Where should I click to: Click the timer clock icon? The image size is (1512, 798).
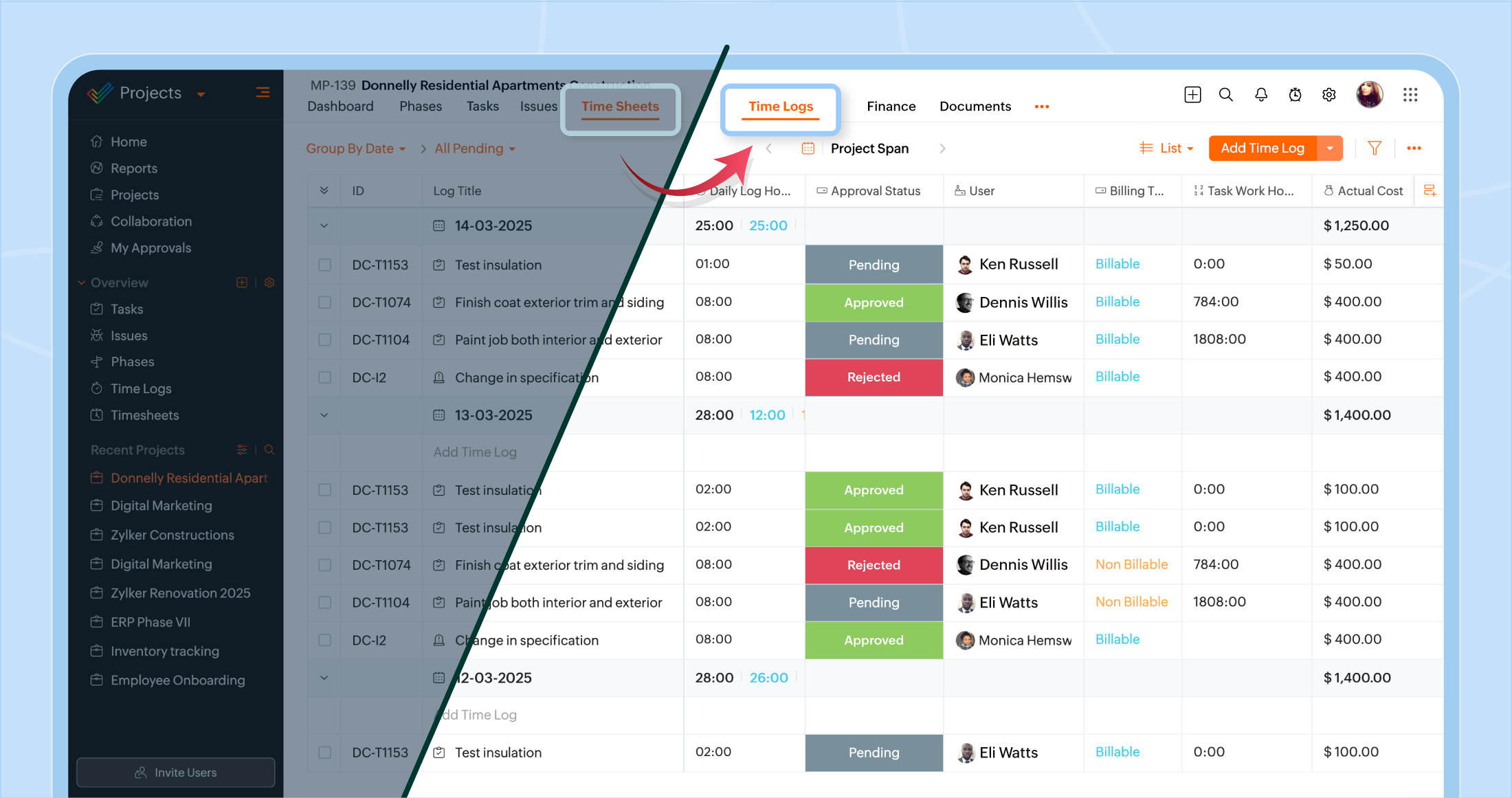pyautogui.click(x=1296, y=95)
